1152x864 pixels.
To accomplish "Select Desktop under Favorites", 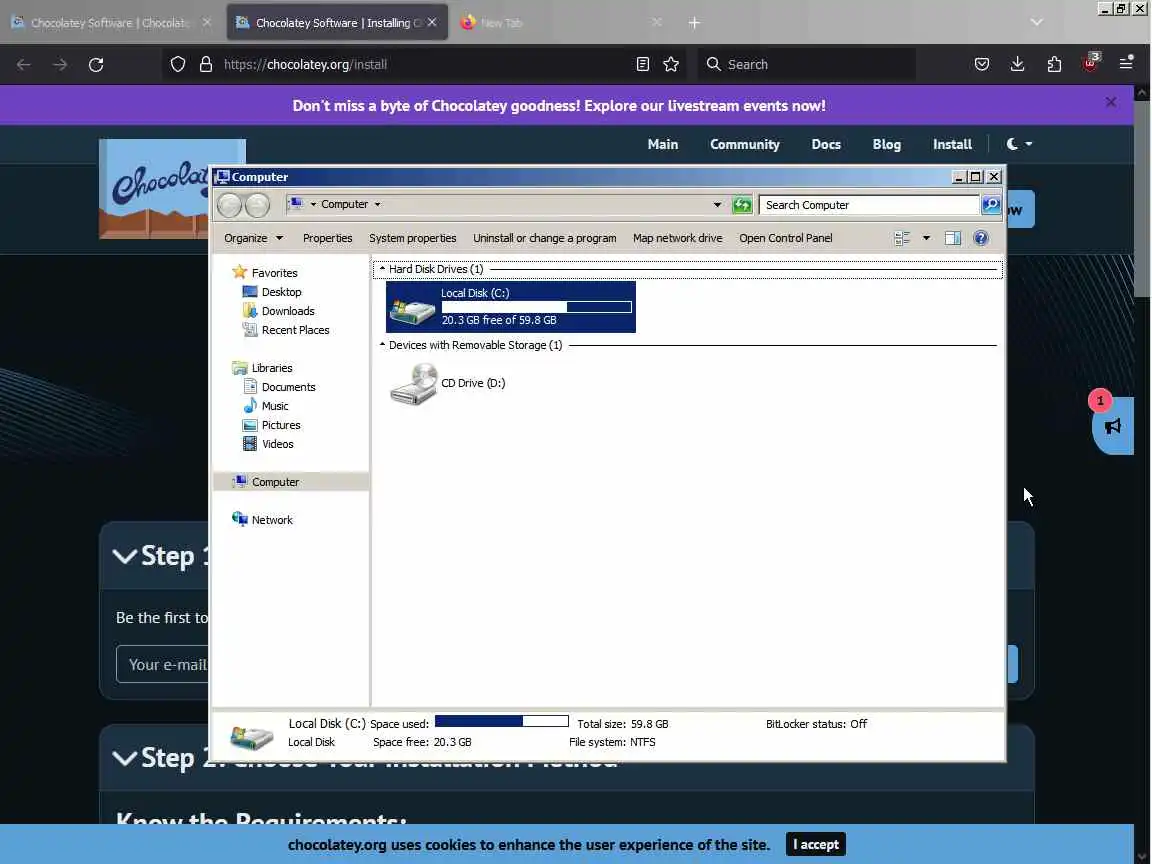I will [x=272, y=292].
